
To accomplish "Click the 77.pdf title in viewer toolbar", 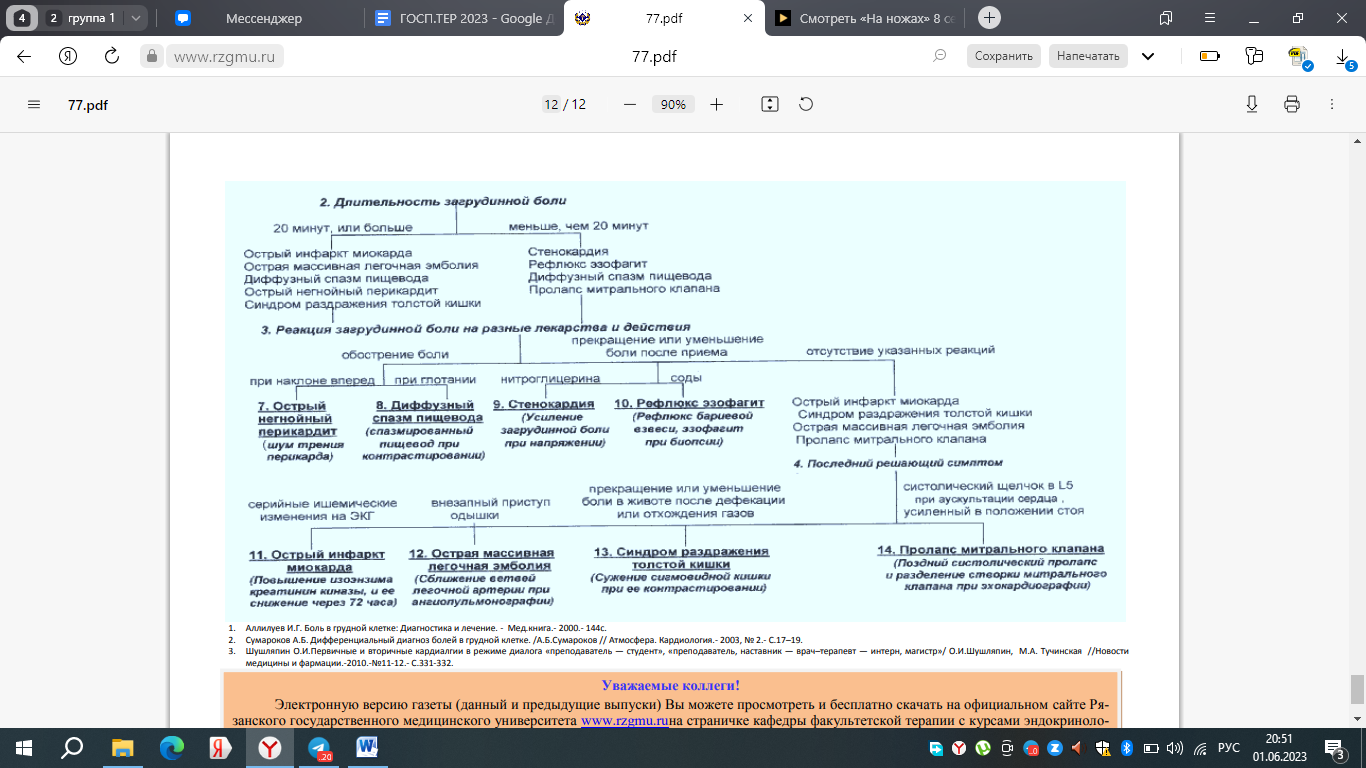I will pyautogui.click(x=88, y=104).
